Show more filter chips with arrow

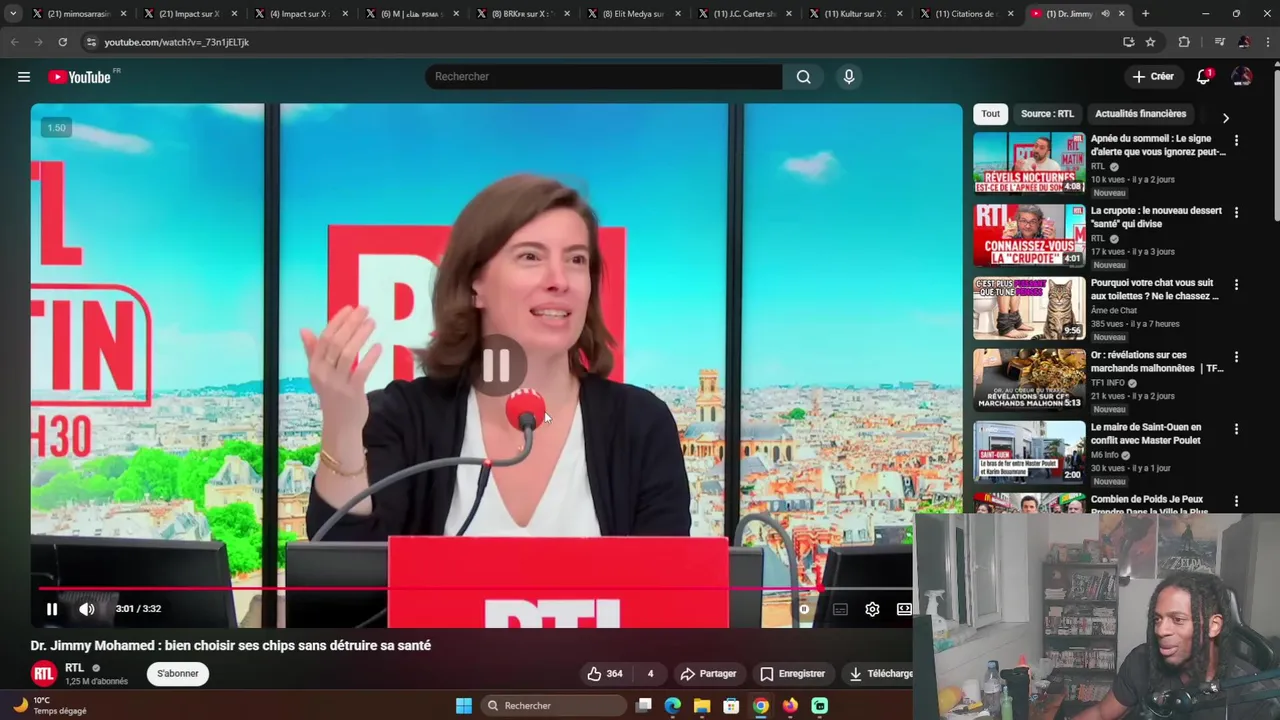(x=1226, y=118)
